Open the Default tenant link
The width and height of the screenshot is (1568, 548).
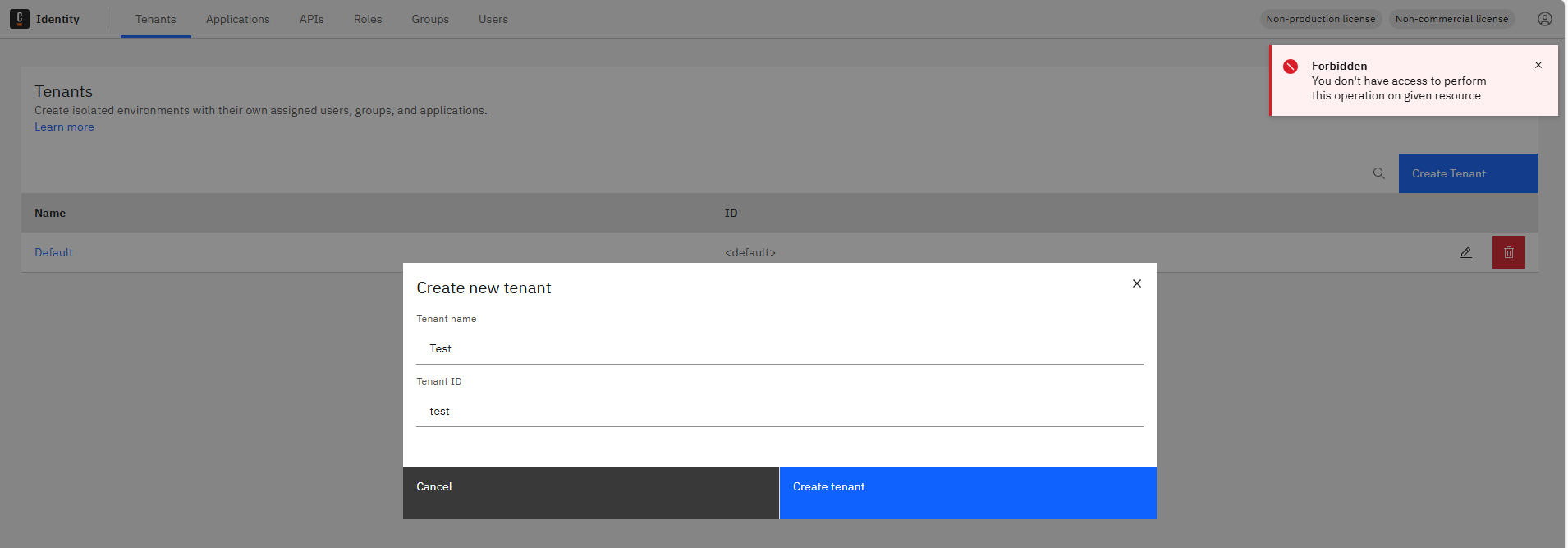click(x=53, y=252)
